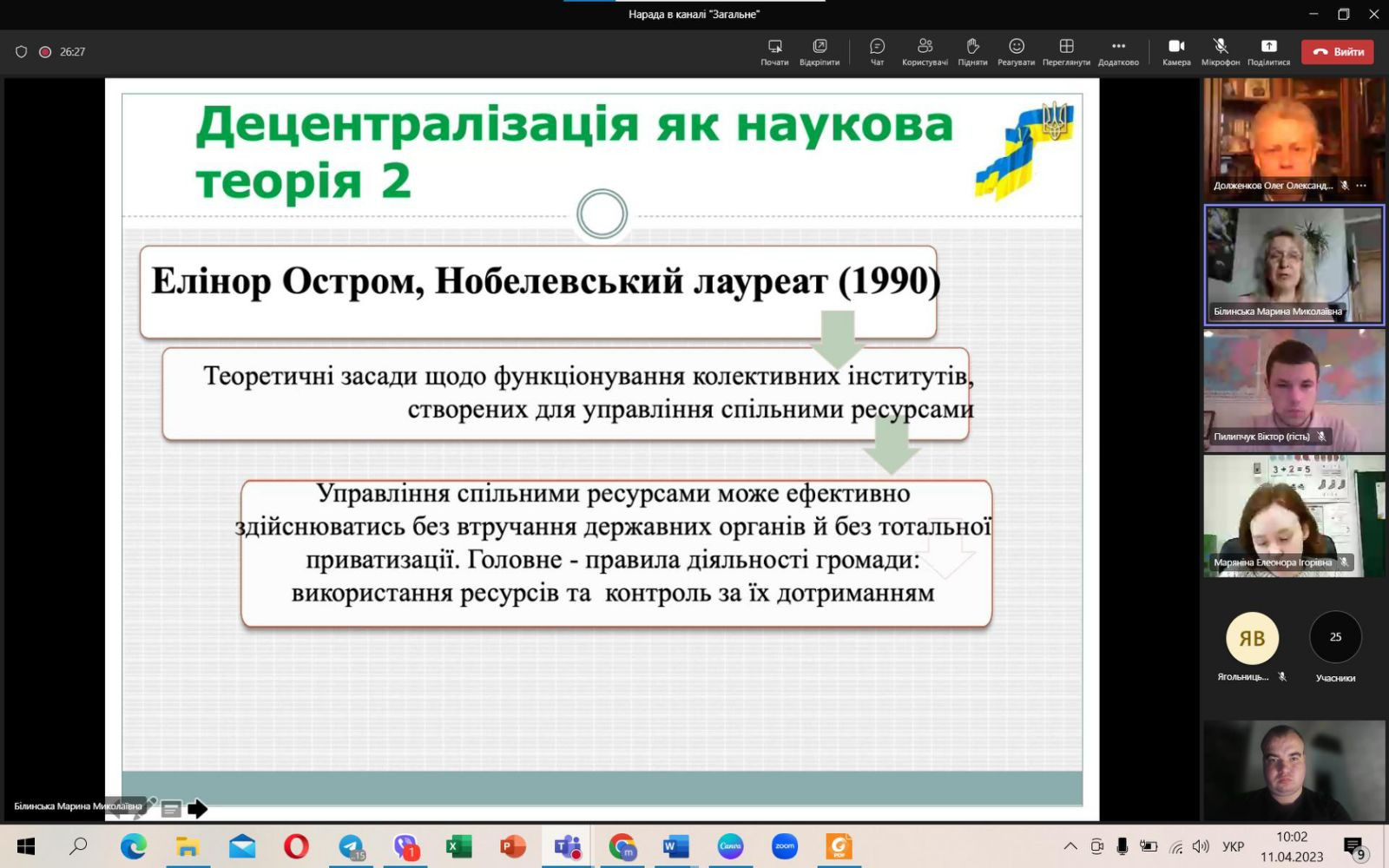This screenshot has height=868, width=1389.
Task: Open the clock and calendar 10:02
Action: tap(1292, 846)
